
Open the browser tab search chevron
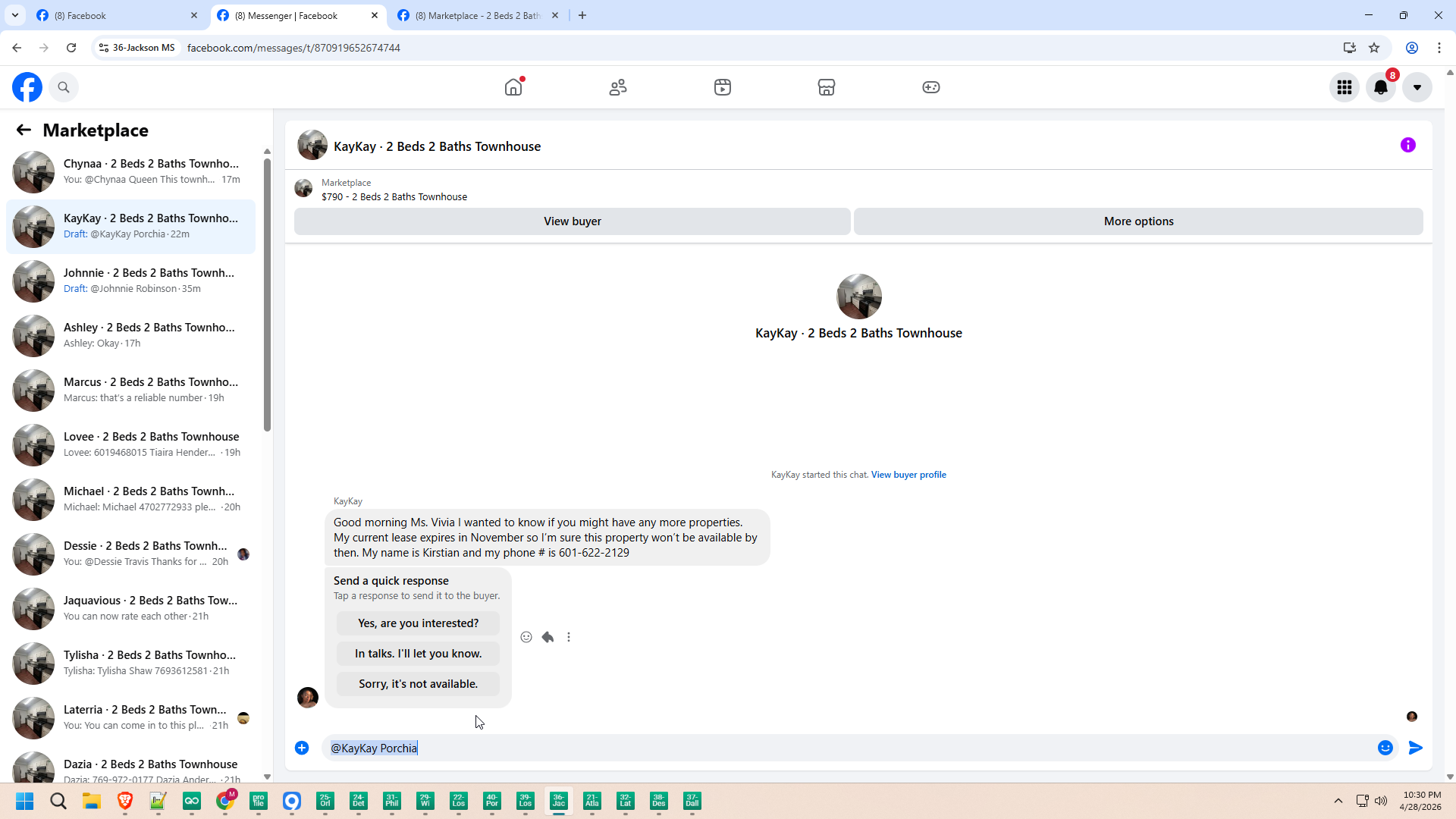pos(15,15)
